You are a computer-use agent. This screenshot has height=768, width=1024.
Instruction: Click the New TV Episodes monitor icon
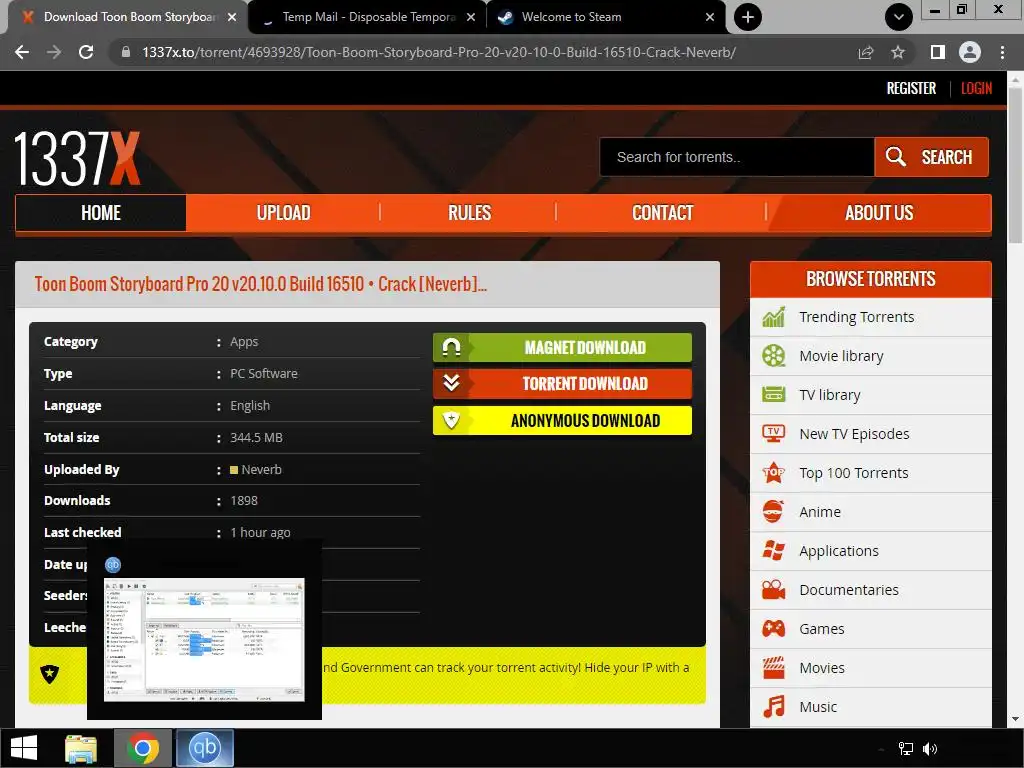pyautogui.click(x=774, y=434)
